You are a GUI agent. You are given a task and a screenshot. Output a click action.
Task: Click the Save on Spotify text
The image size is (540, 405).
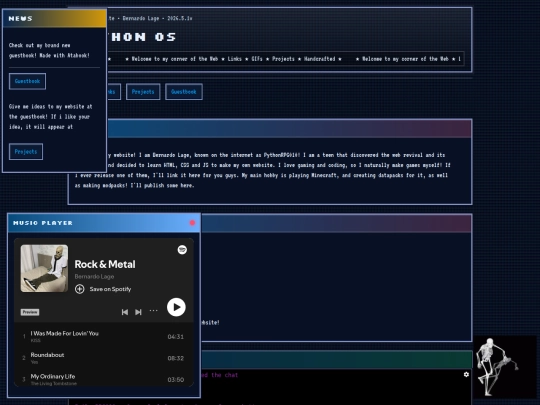tap(110, 289)
